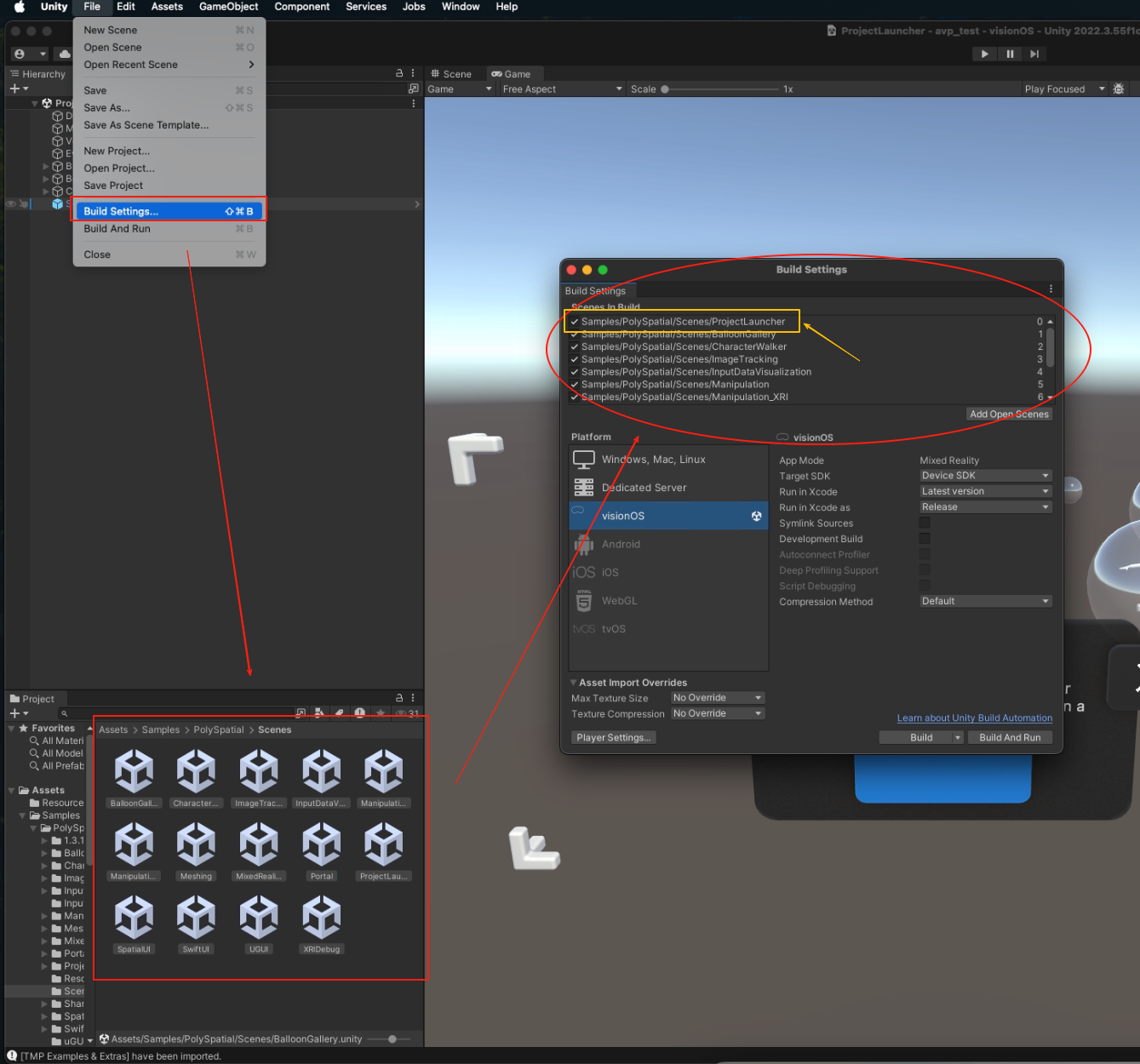Click the Add Open Scenes button
Viewport: 1140px width, 1064px height.
click(1009, 414)
